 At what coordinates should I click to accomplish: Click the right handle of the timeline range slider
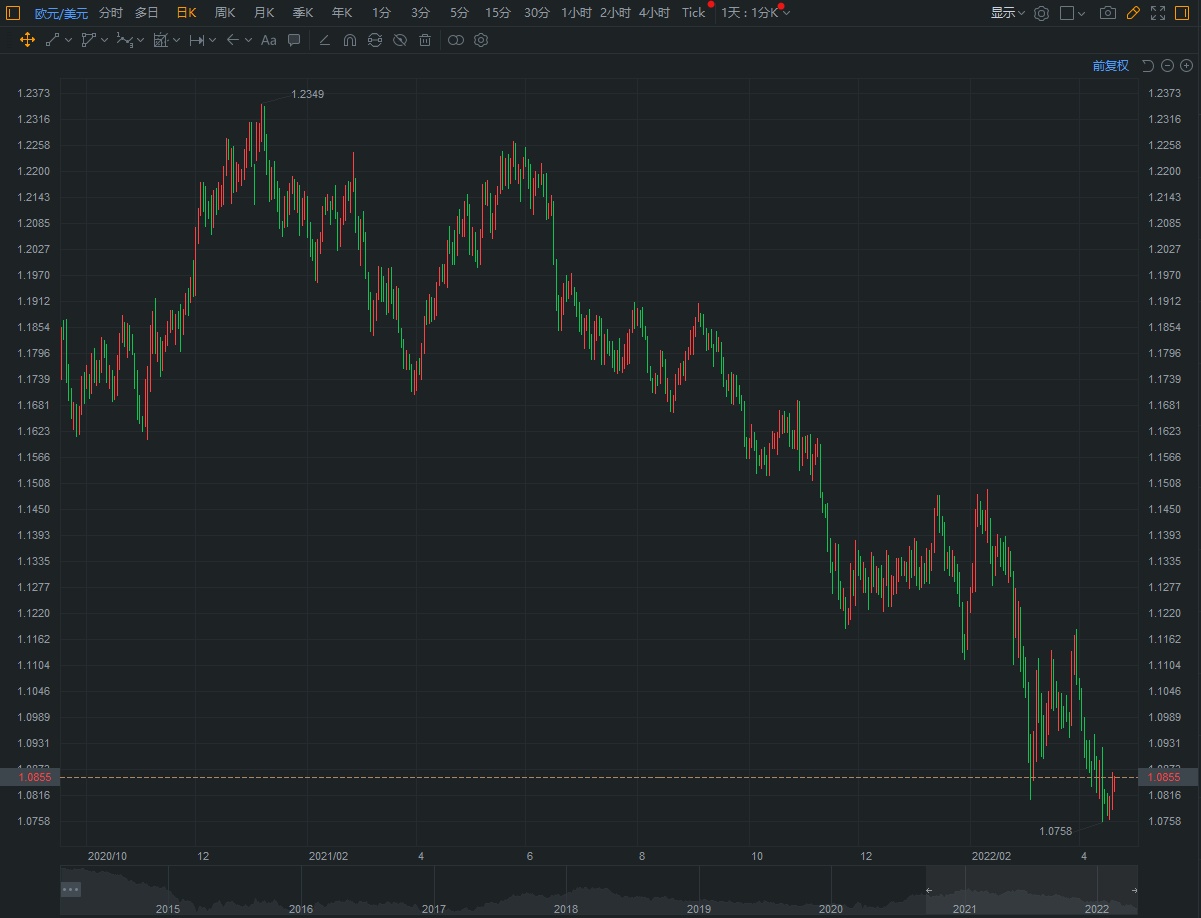click(1134, 890)
